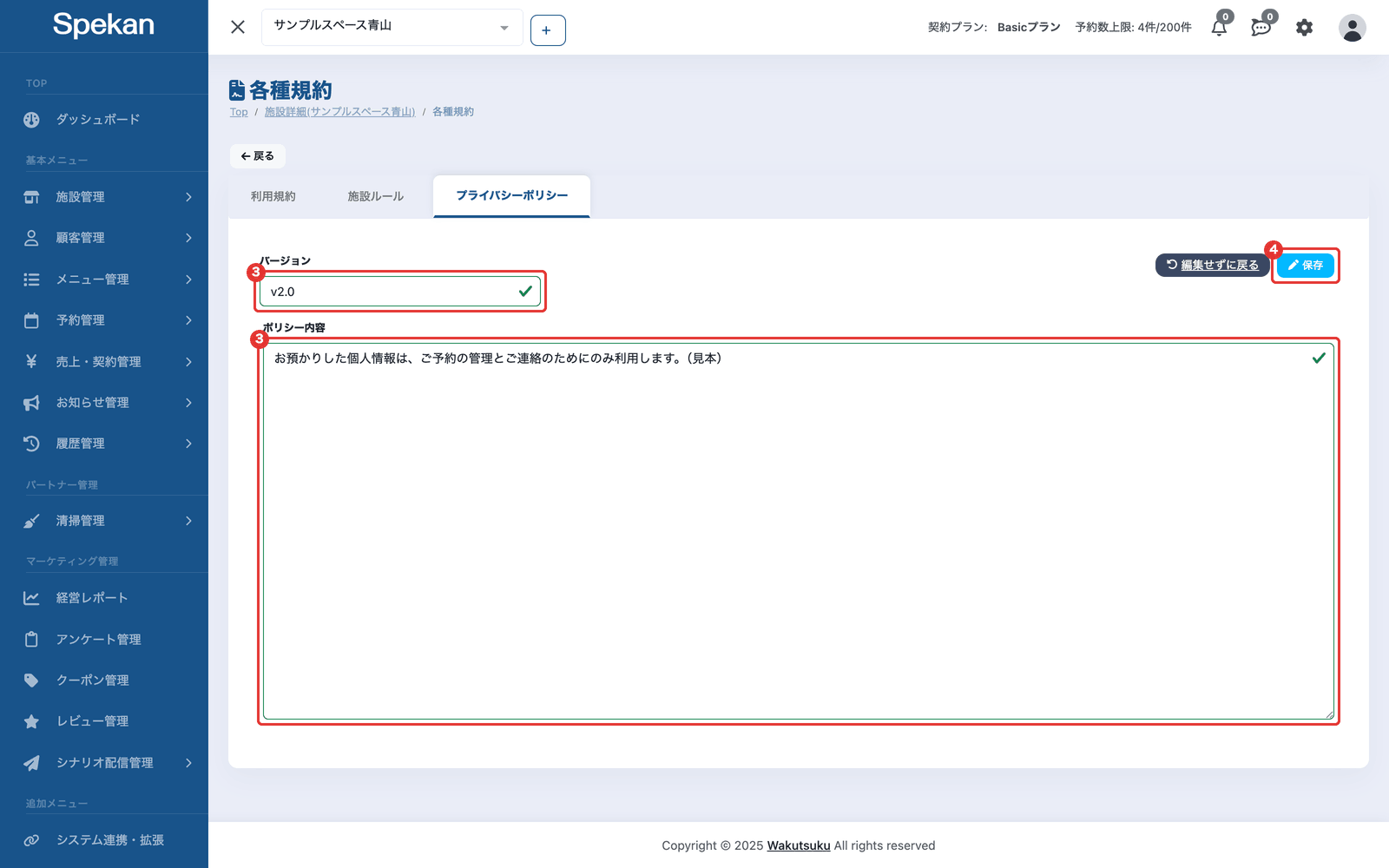This screenshot has width=1389, height=868.
Task: Click the plus button beside facility selector
Action: click(548, 30)
